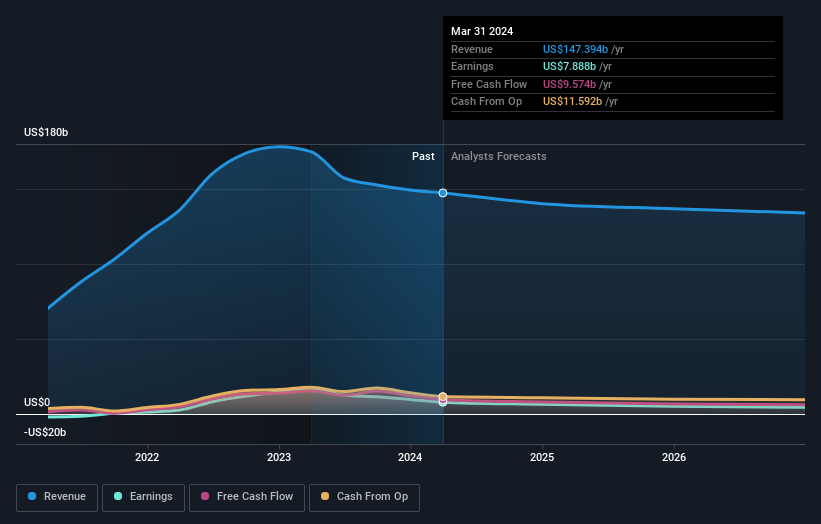Select the orange Cash From Op data point marker
Viewport: 821px width, 524px height.
click(x=443, y=396)
